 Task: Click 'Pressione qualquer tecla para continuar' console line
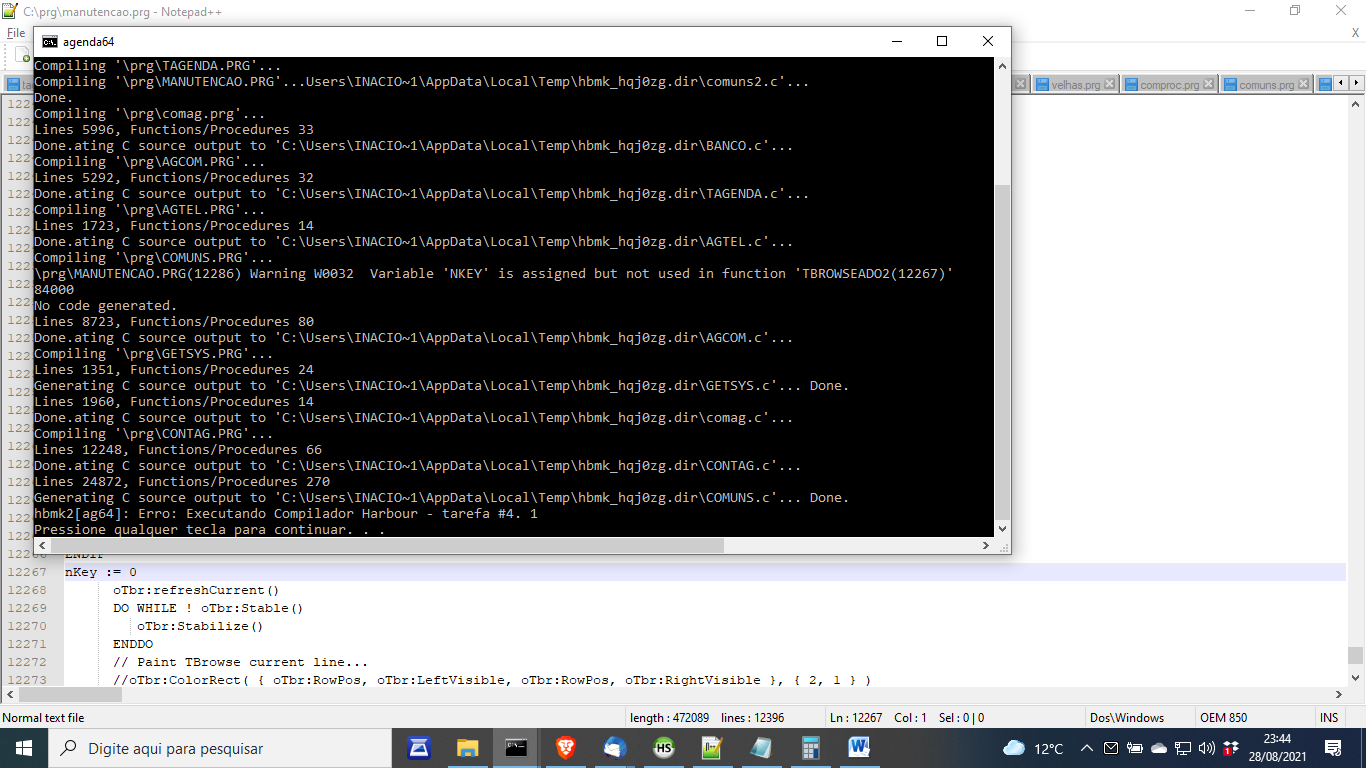click(209, 530)
